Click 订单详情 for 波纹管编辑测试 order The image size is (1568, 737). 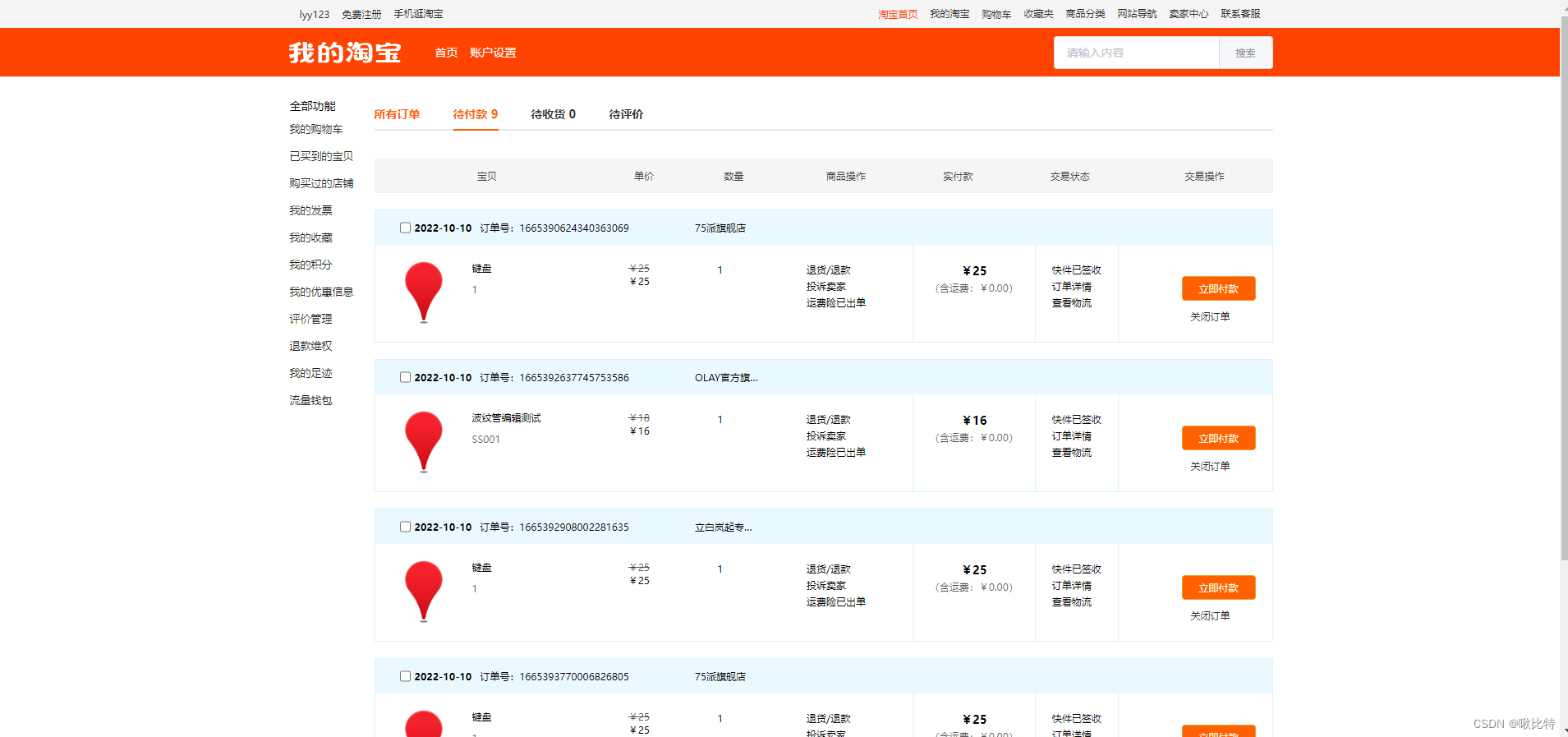click(1072, 436)
